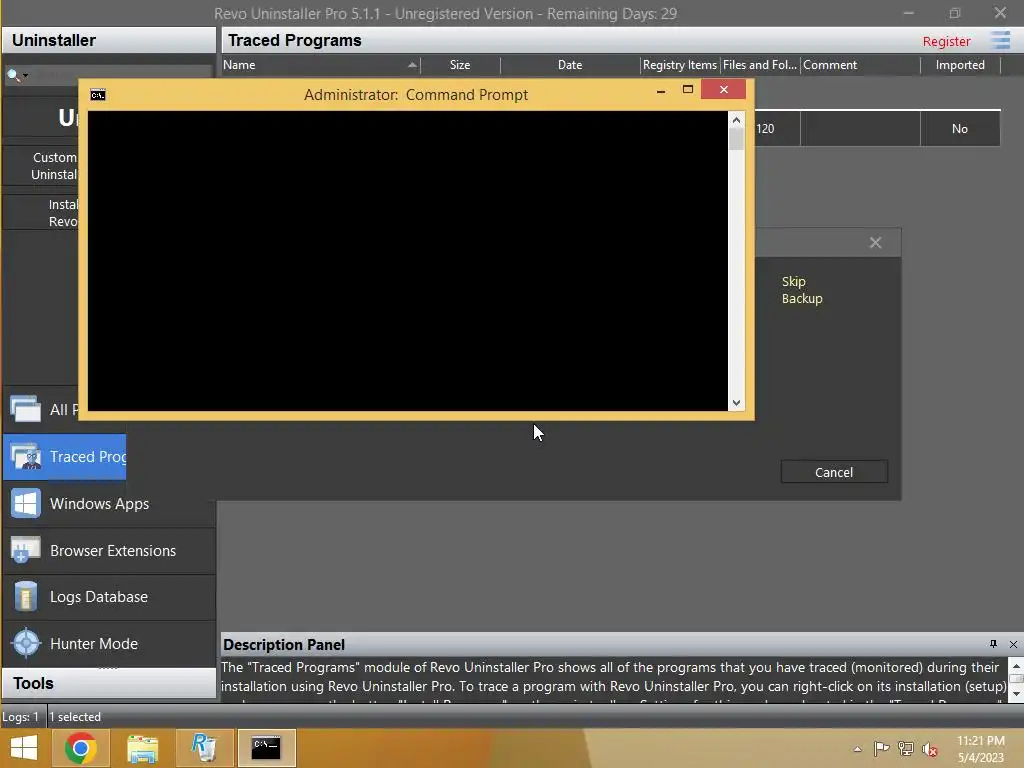Click Command Prompt scrollbar thumb
The height and width of the screenshot is (768, 1024).
tap(736, 139)
